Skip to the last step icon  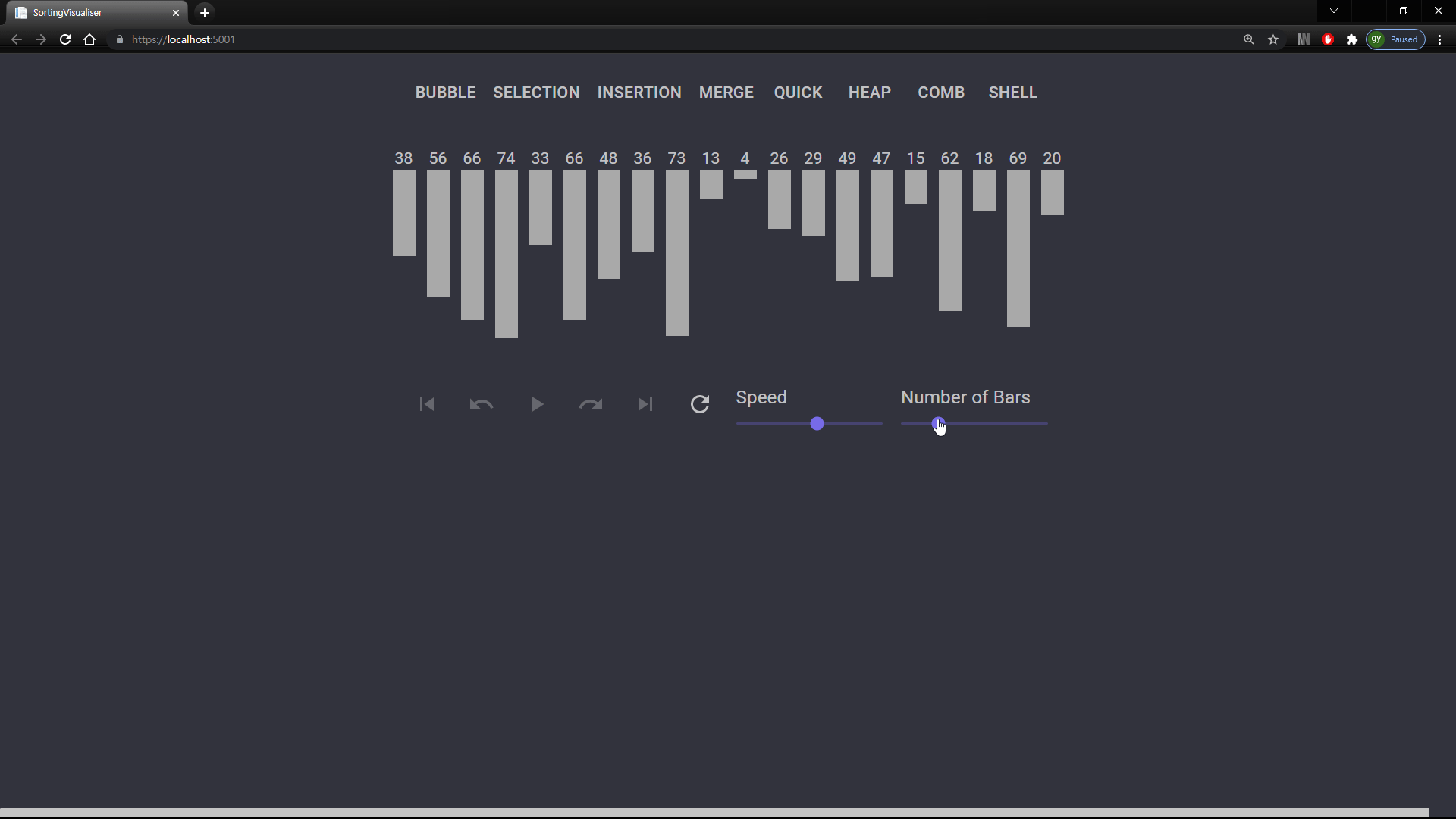645,404
